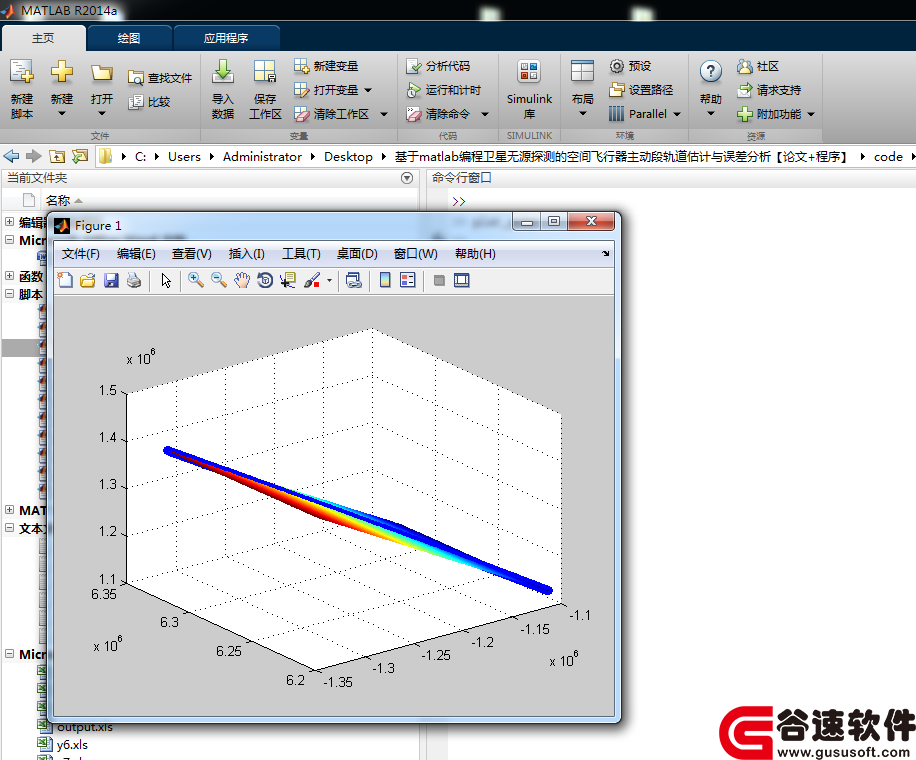The height and width of the screenshot is (760, 916).
Task: Click 运行和计时 run and time button
Action: (x=444, y=90)
